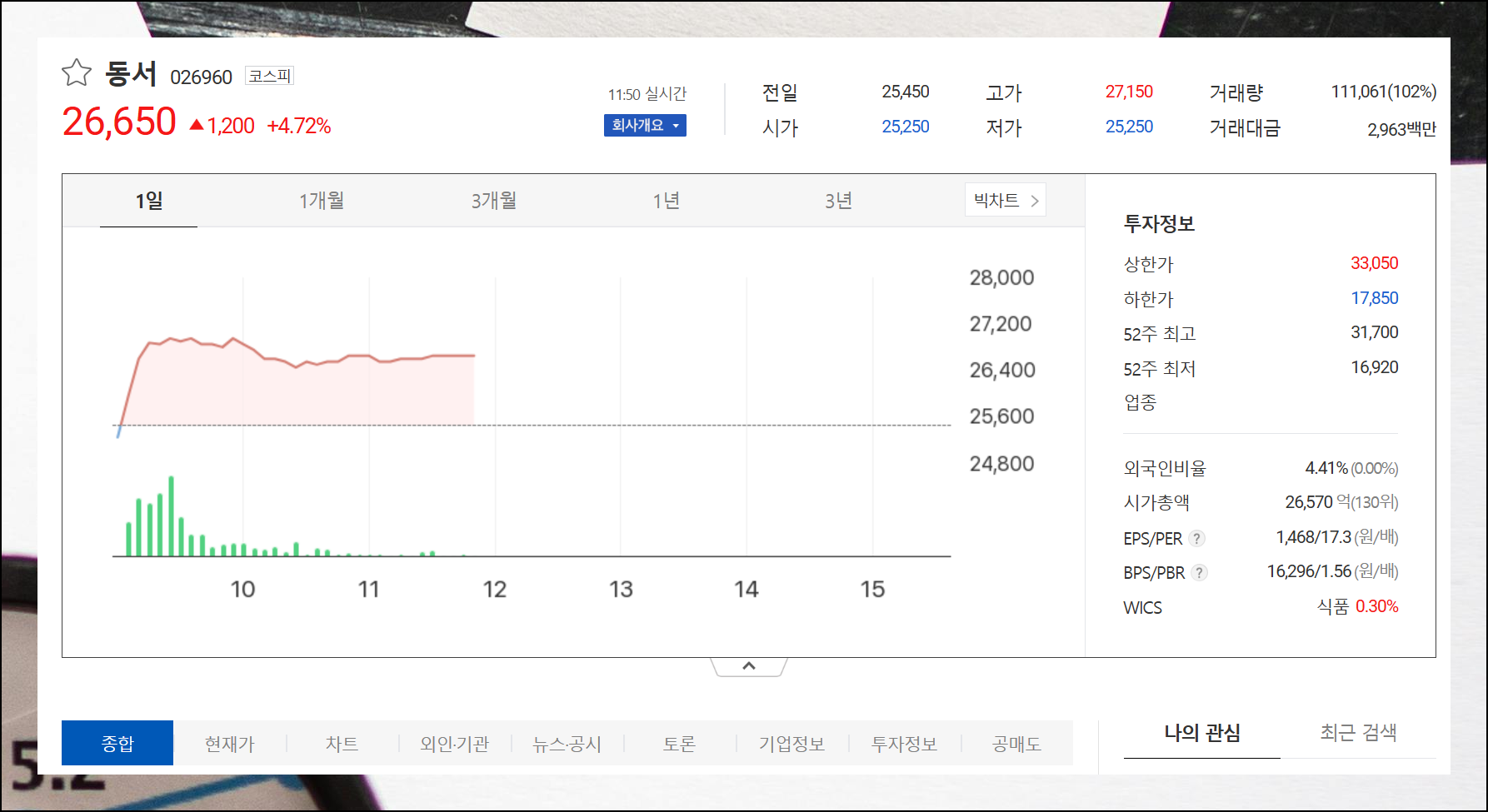Switch to the 3년 chart tab

[839, 201]
